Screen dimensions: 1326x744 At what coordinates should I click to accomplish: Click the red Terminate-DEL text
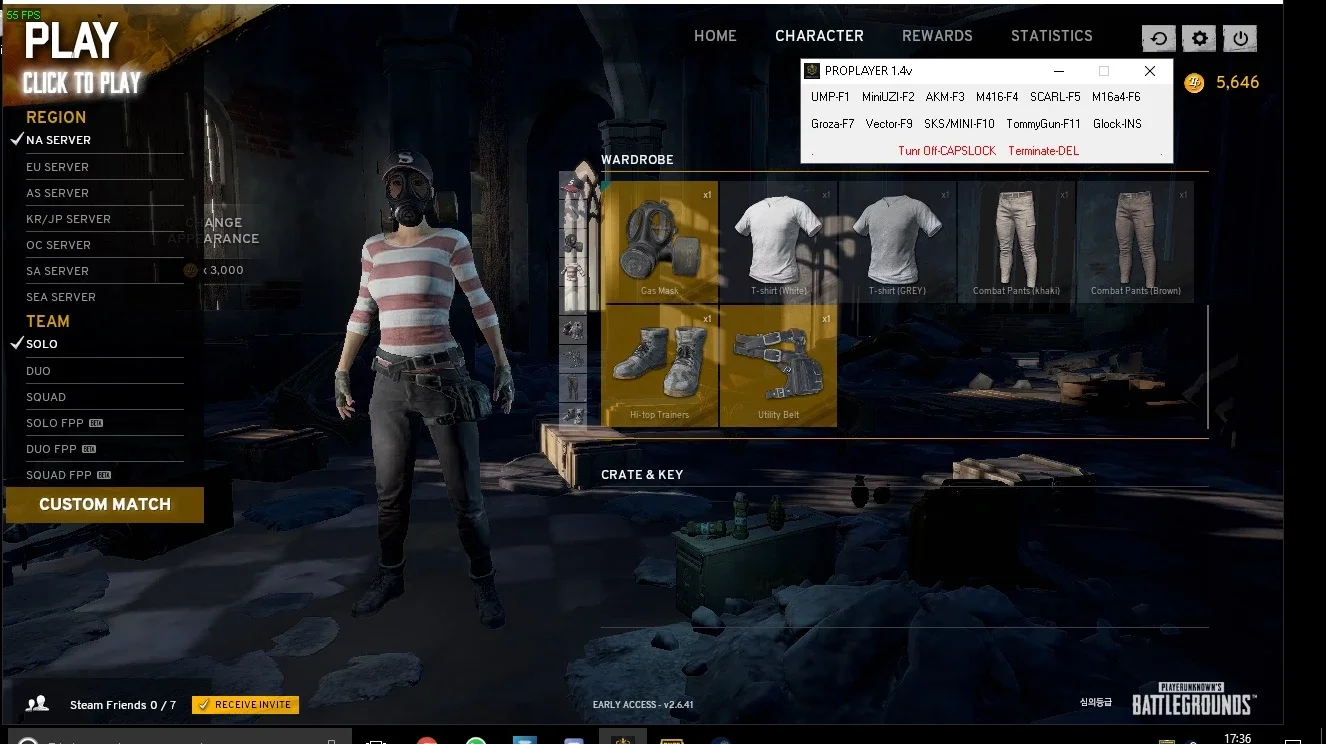(x=1043, y=151)
